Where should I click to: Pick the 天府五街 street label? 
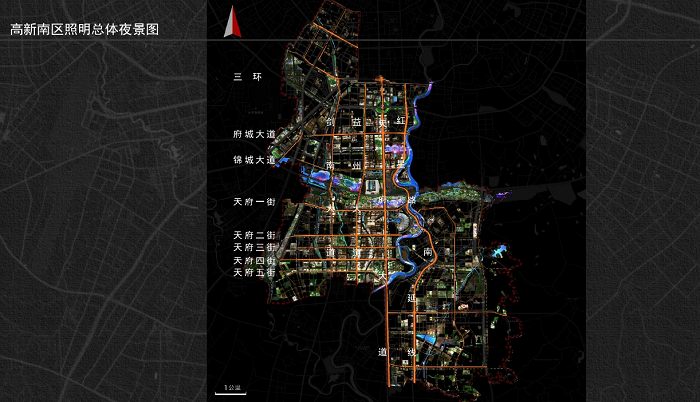(x=253, y=272)
